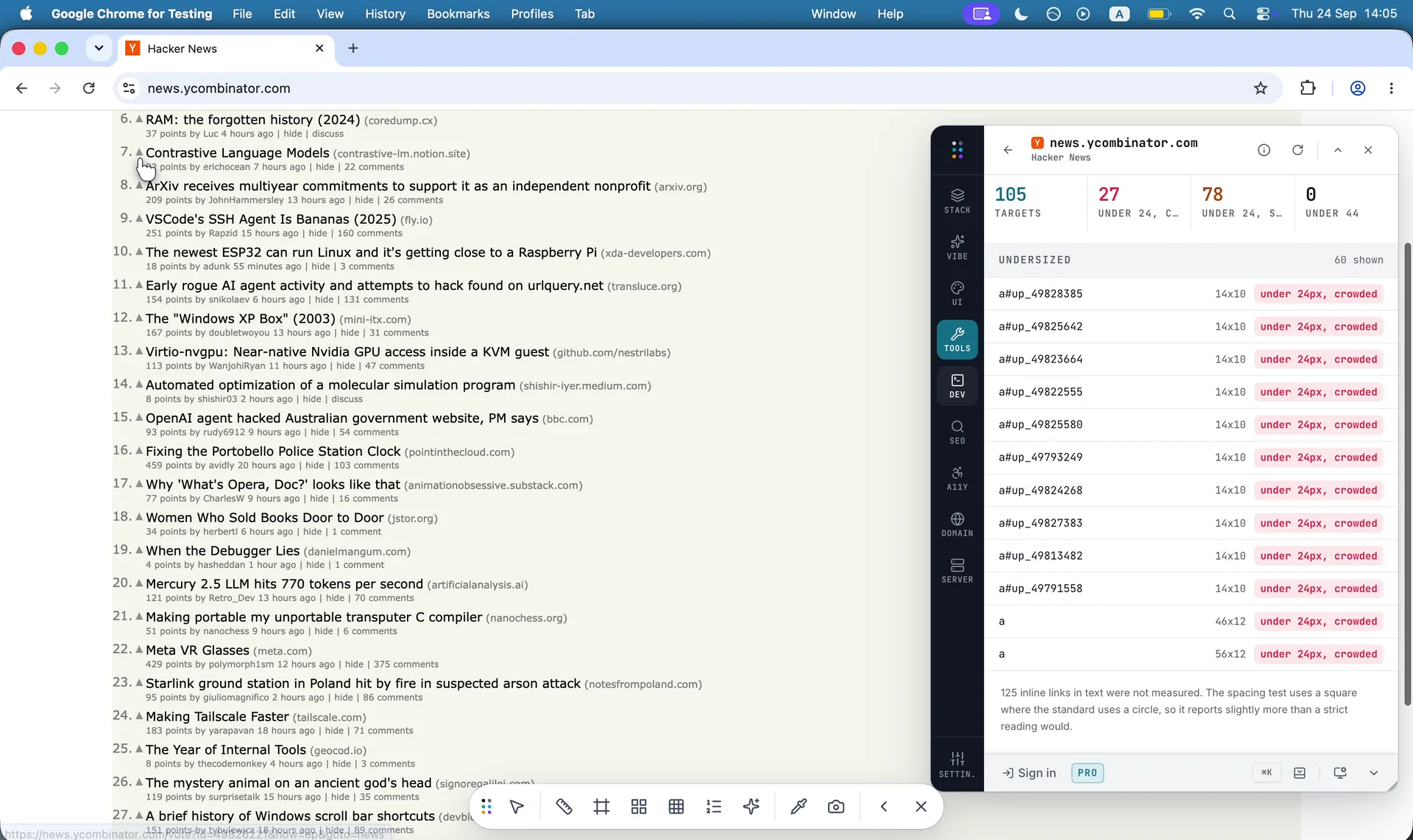
Task: Activate the ruler measure tool
Action: point(564,807)
